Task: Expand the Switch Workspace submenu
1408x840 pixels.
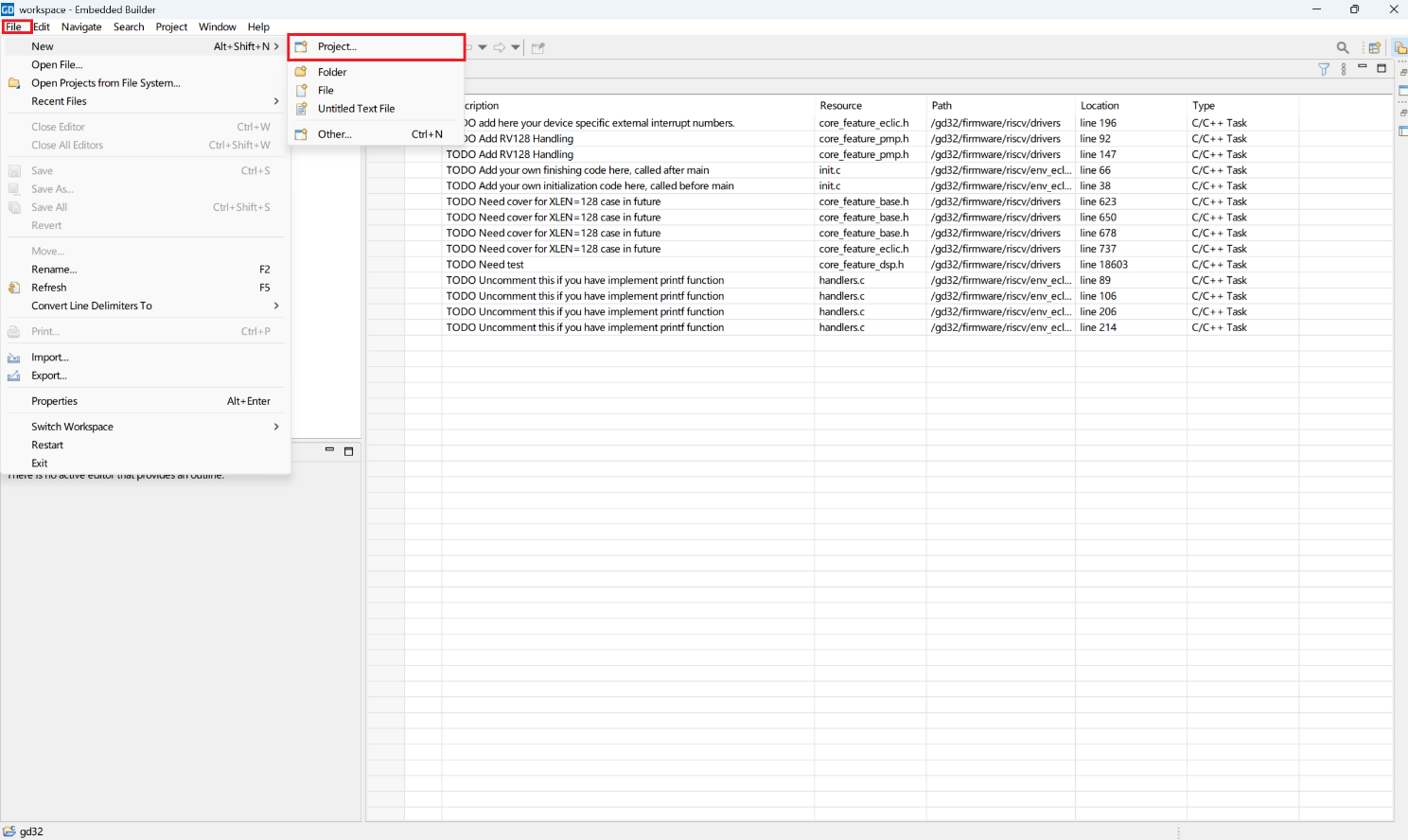Action: pyautogui.click(x=275, y=427)
